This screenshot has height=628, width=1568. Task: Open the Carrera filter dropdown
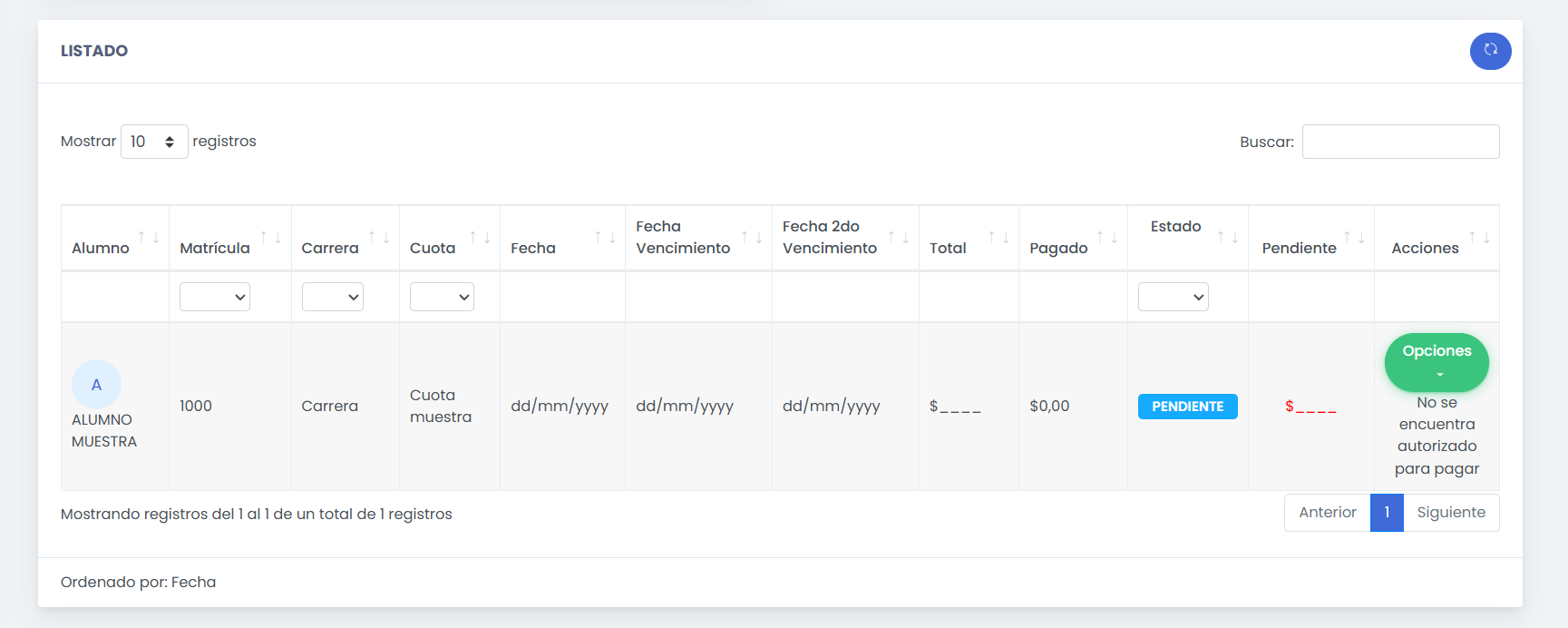coord(333,297)
